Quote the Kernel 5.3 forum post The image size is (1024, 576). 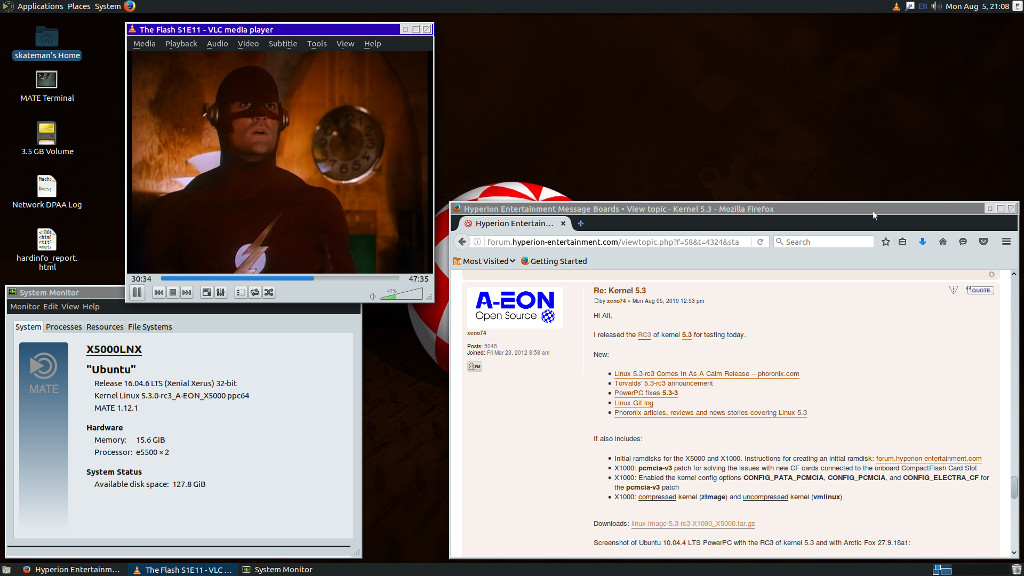tap(980, 290)
